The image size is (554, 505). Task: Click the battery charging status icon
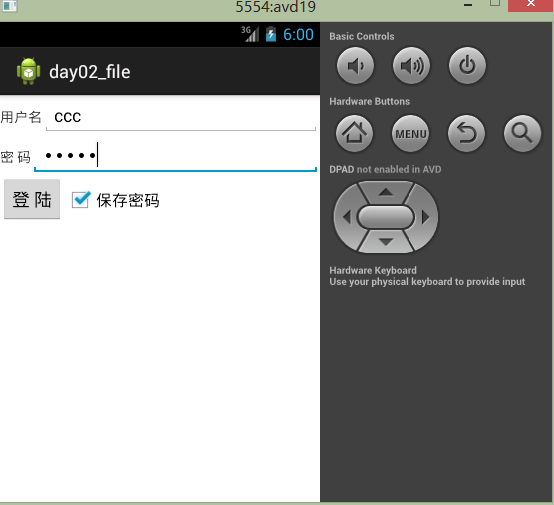271,34
